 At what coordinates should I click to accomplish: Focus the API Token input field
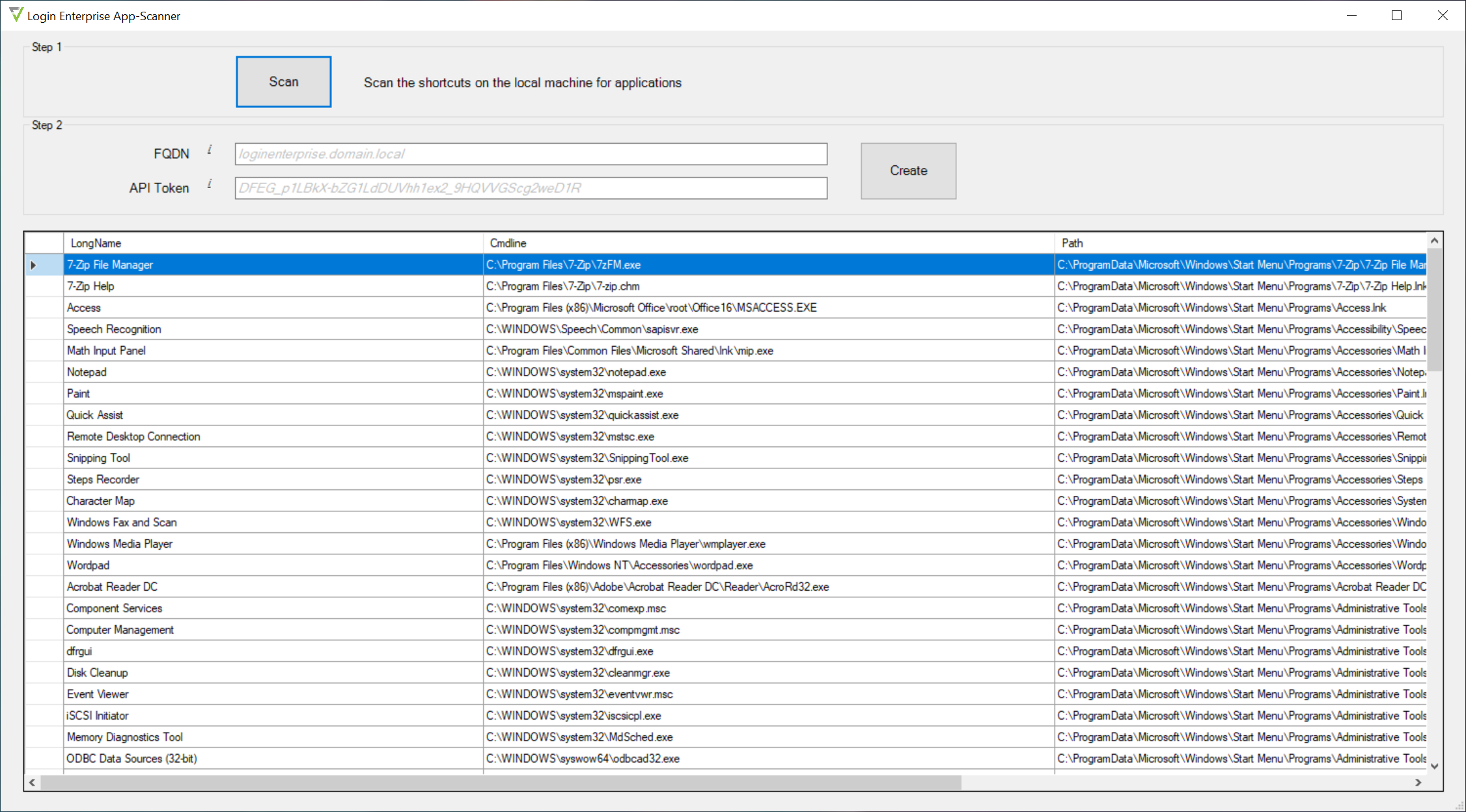pyautogui.click(x=531, y=188)
